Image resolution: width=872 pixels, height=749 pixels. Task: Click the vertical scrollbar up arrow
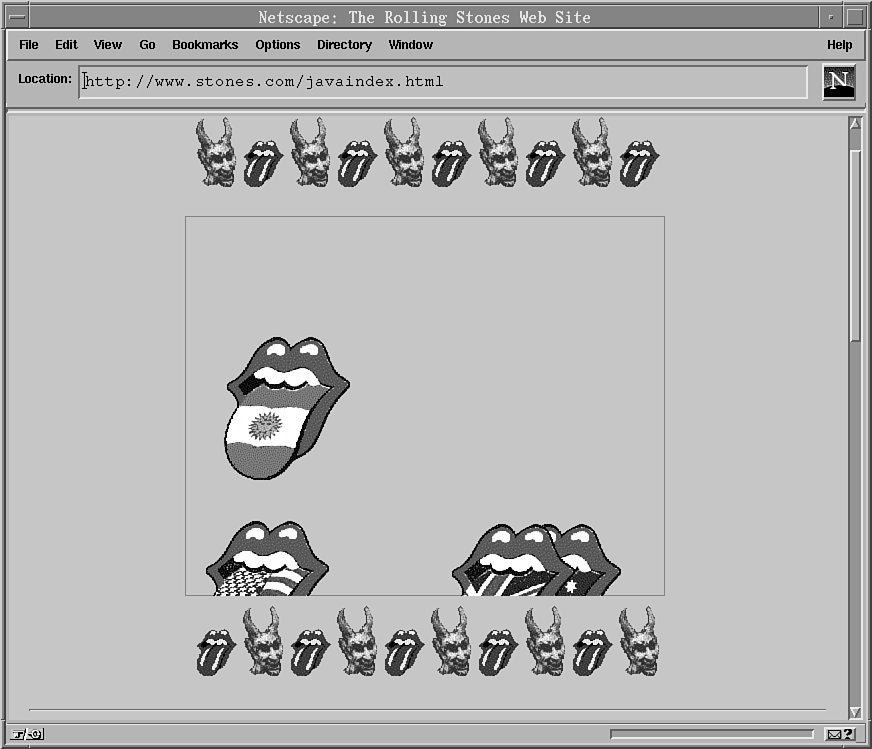point(855,123)
